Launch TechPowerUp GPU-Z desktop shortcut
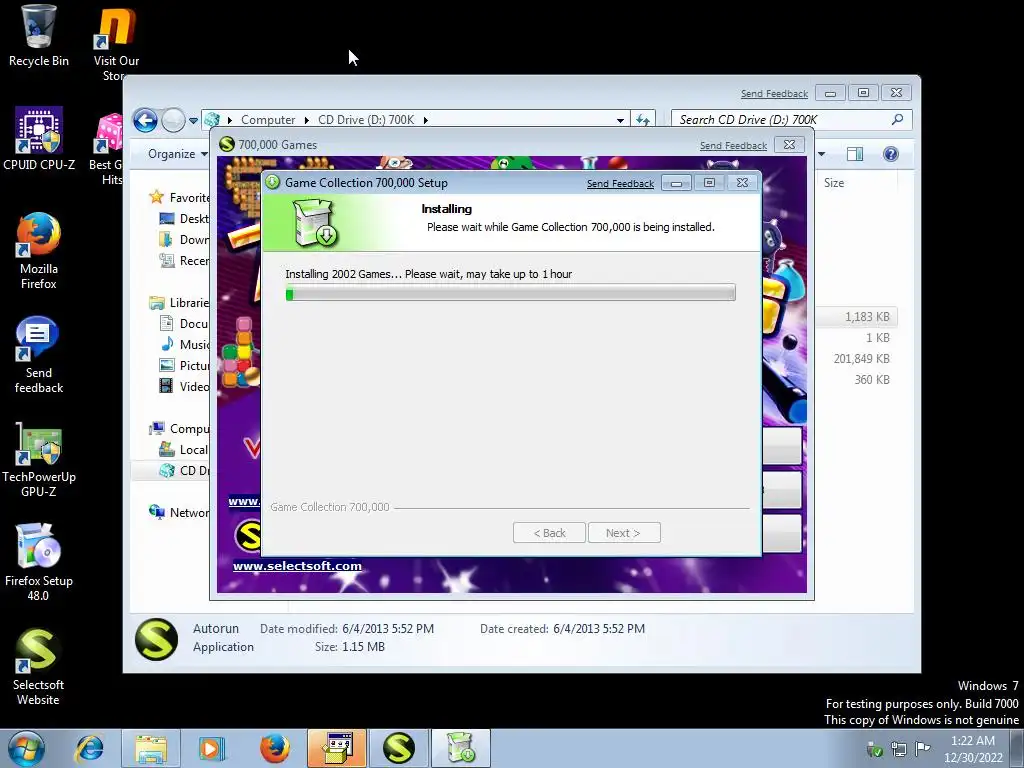This screenshot has height=768, width=1024. coord(39,460)
